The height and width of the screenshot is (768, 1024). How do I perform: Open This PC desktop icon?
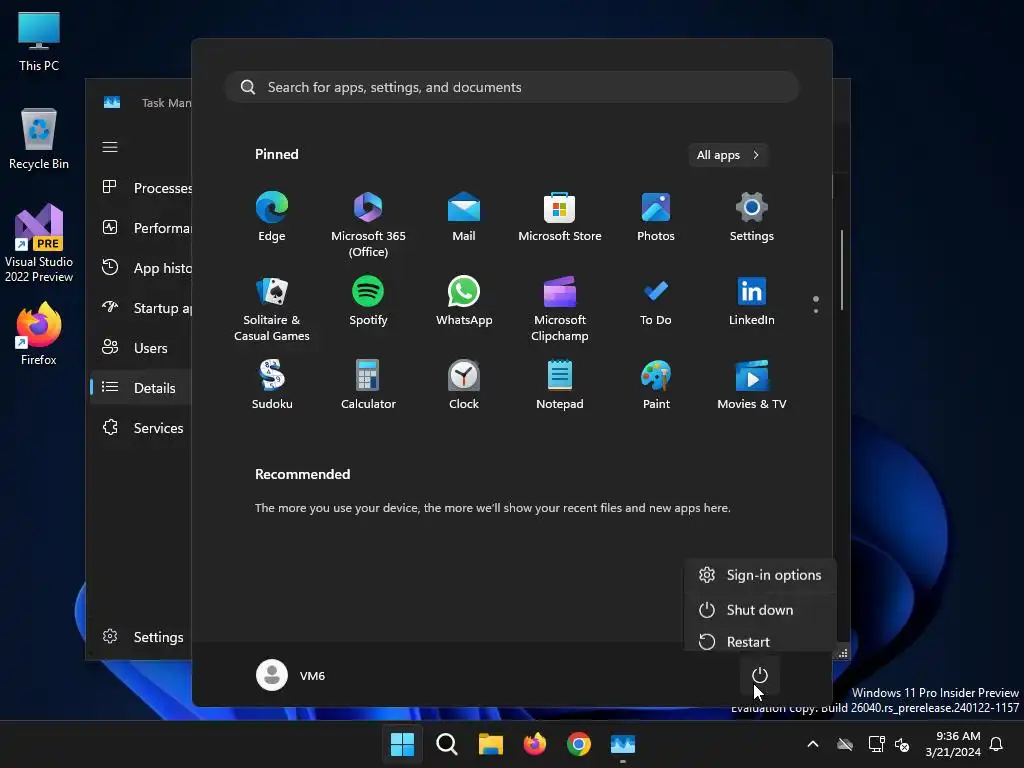click(39, 41)
